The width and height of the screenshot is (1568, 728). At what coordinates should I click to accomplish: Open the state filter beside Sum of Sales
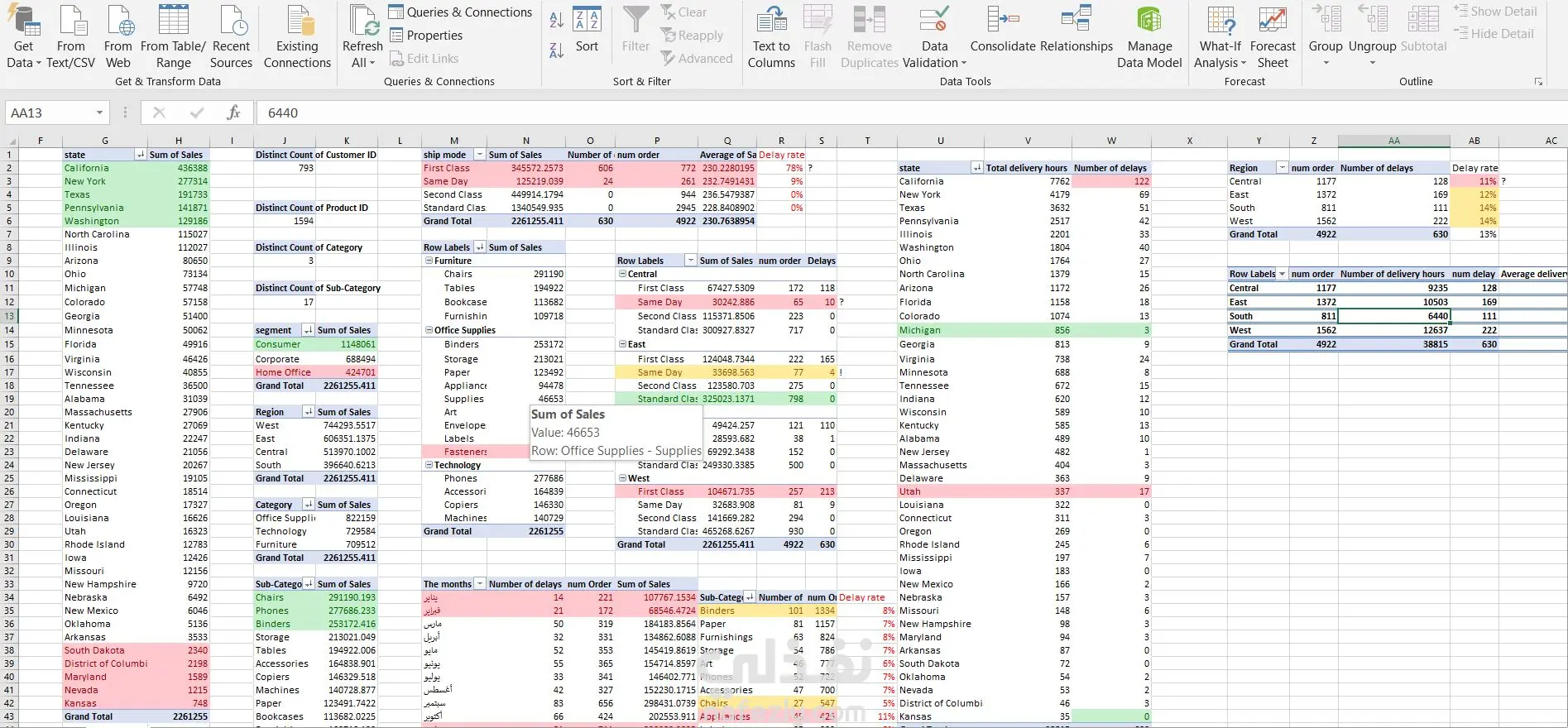pyautogui.click(x=141, y=155)
